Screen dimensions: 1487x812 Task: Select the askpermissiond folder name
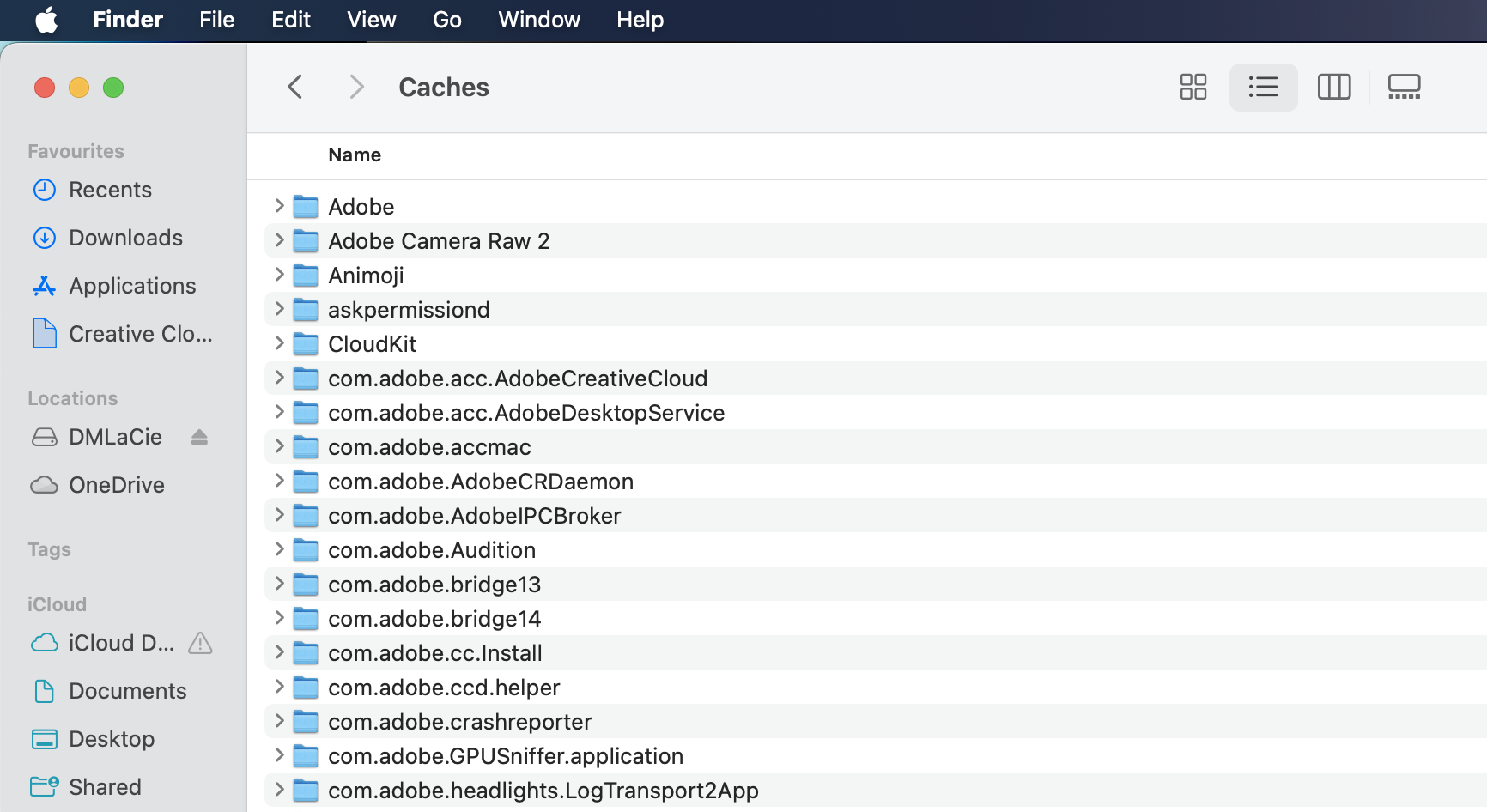coord(410,310)
